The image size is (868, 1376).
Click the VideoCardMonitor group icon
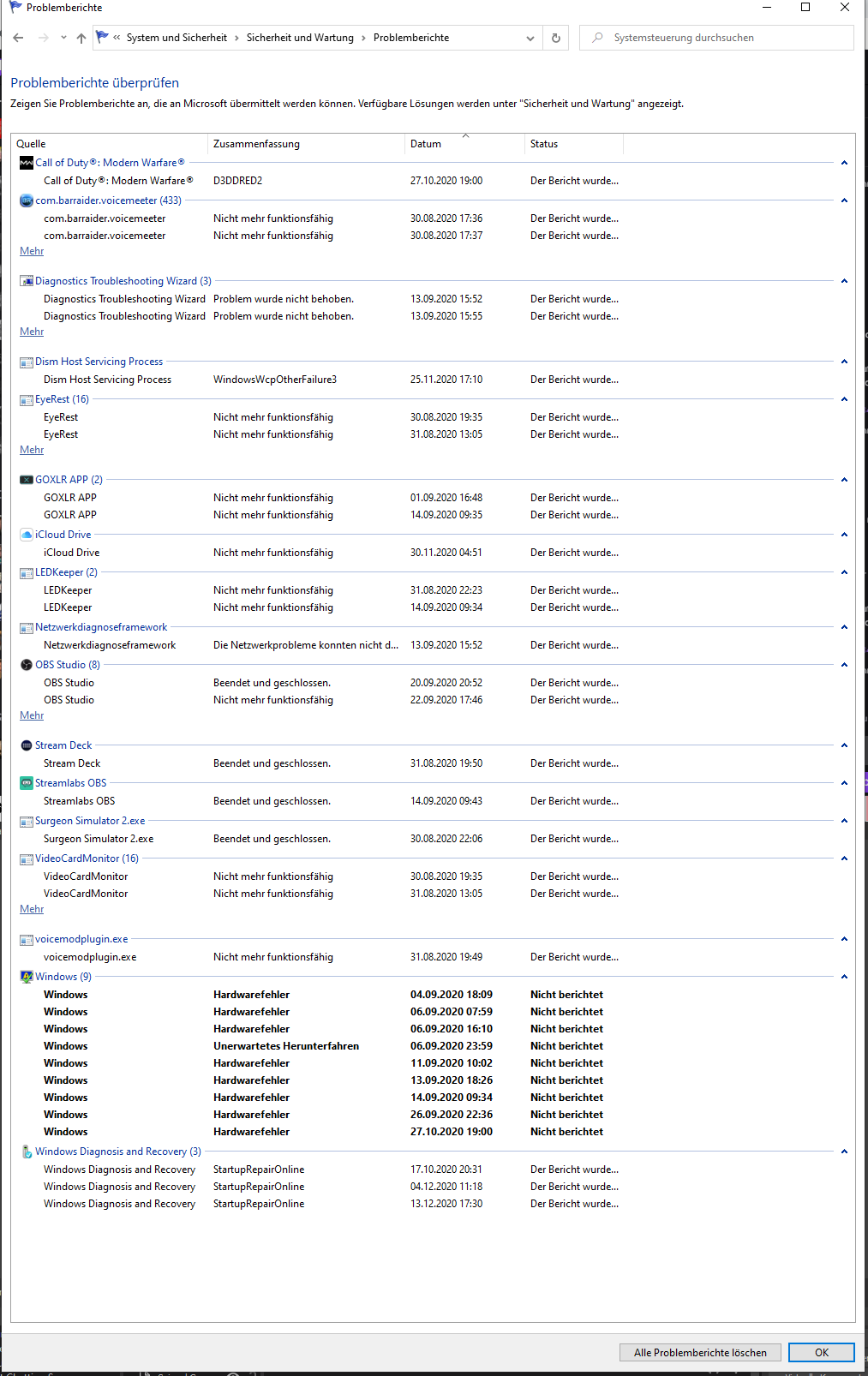coord(27,859)
